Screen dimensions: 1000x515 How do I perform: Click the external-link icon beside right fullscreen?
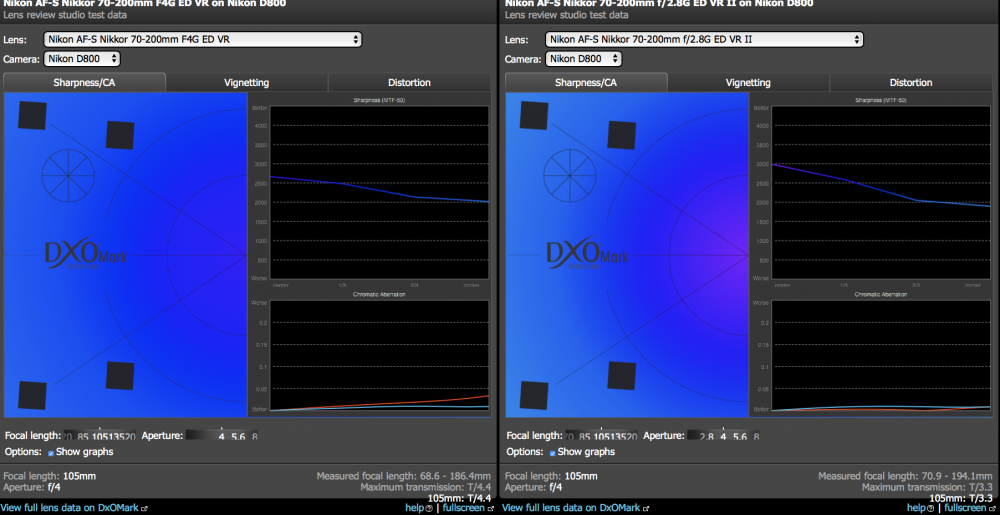[x=992, y=509]
